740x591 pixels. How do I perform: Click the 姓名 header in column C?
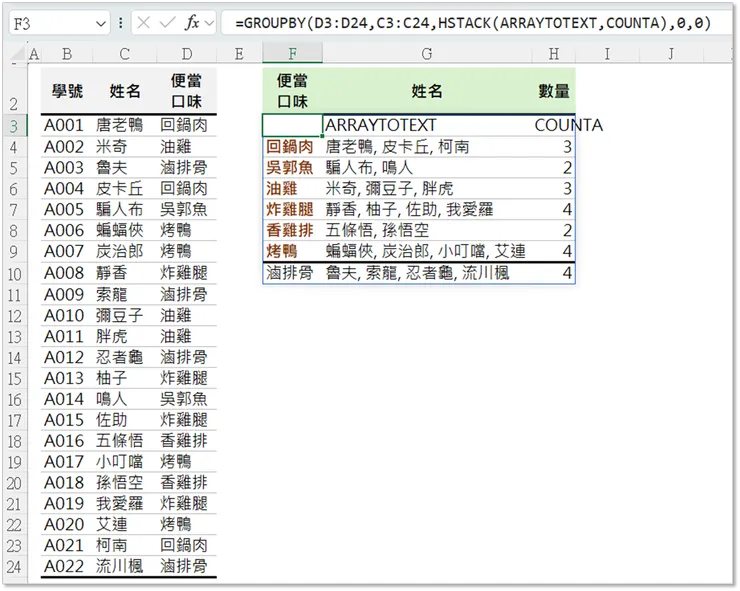click(125, 91)
